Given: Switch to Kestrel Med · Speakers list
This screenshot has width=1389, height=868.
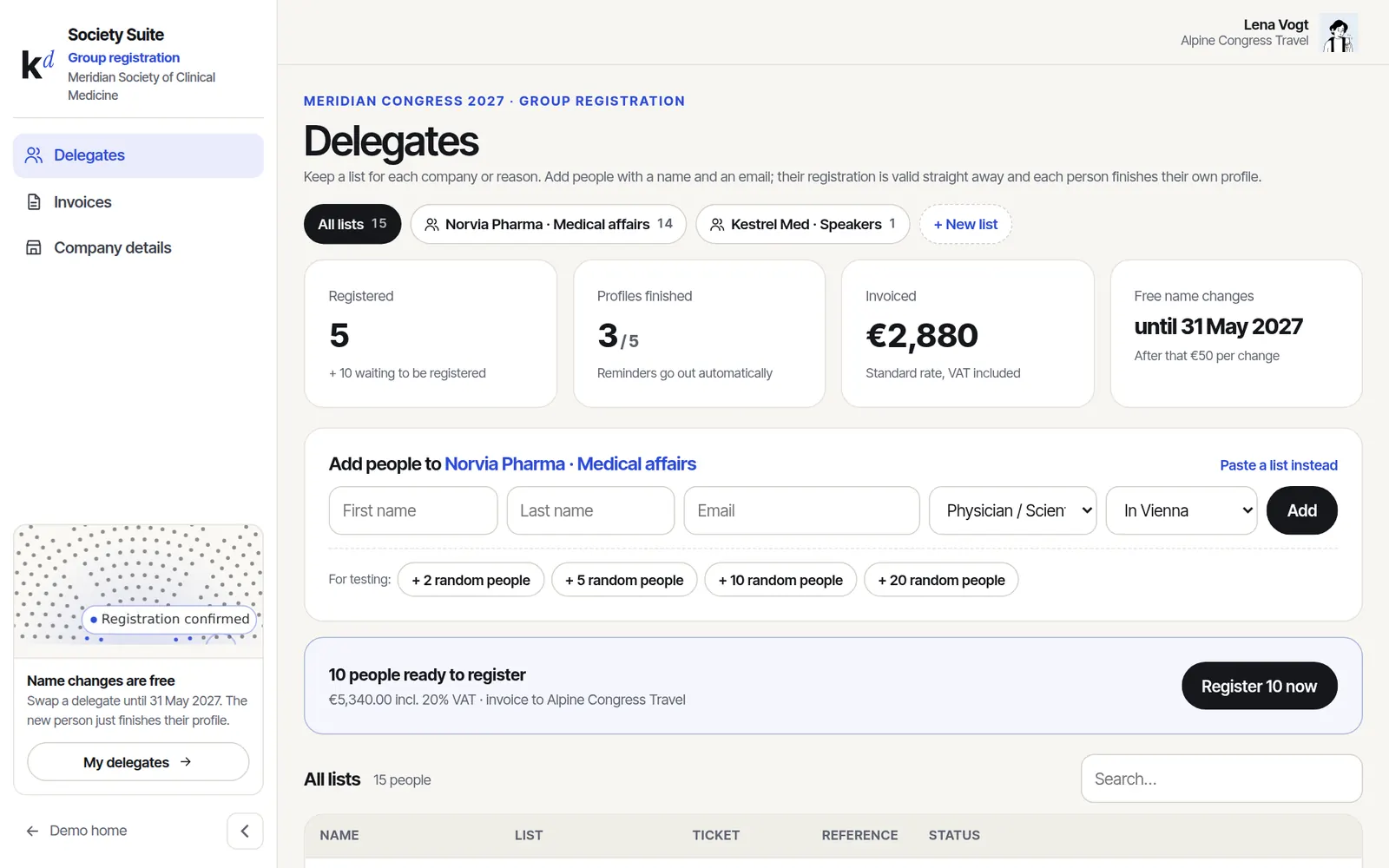Looking at the screenshot, I should coord(803,224).
